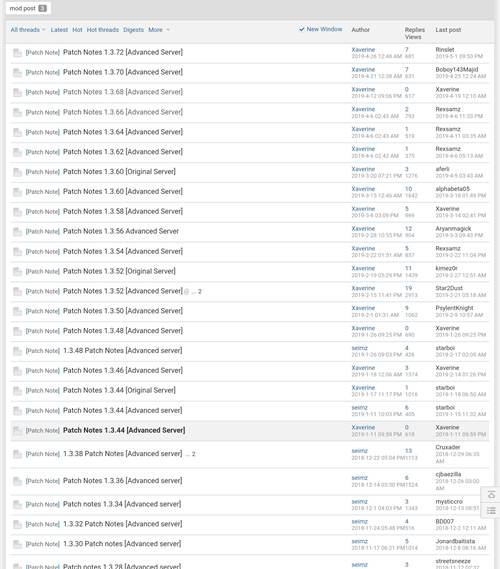The width and height of the screenshot is (500, 569).
Task: Switch to the Latest tab
Action: (59, 30)
